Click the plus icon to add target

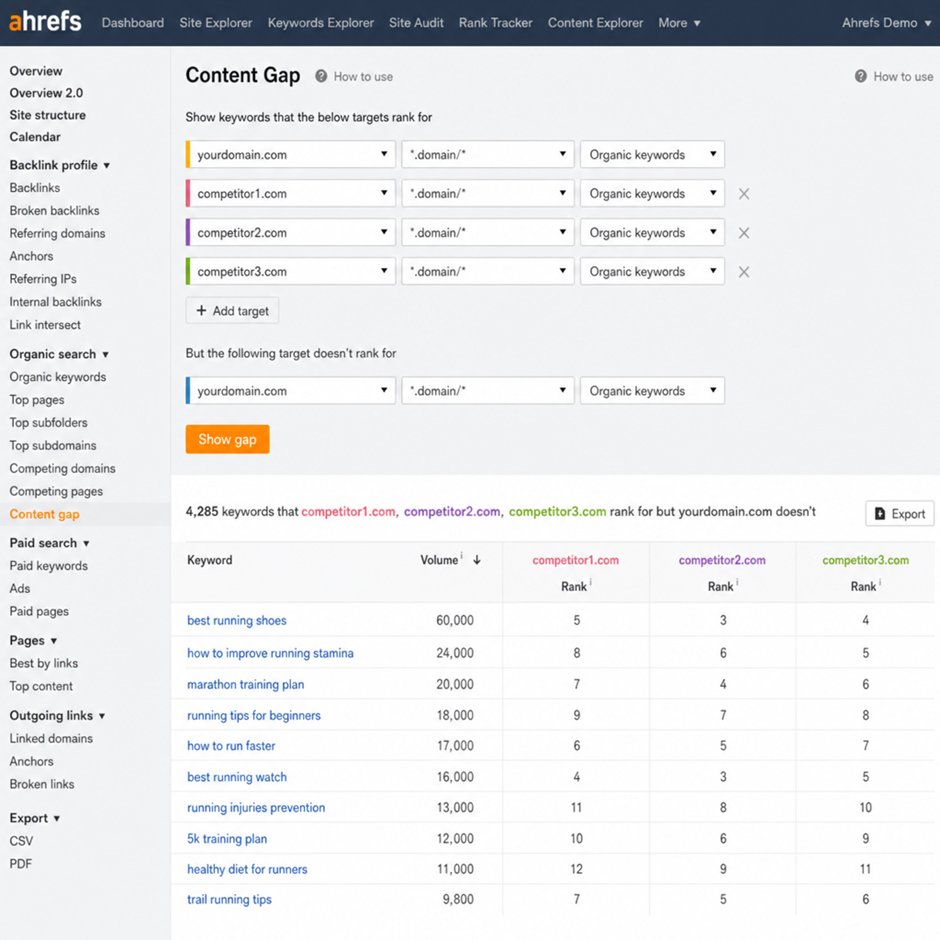201,311
